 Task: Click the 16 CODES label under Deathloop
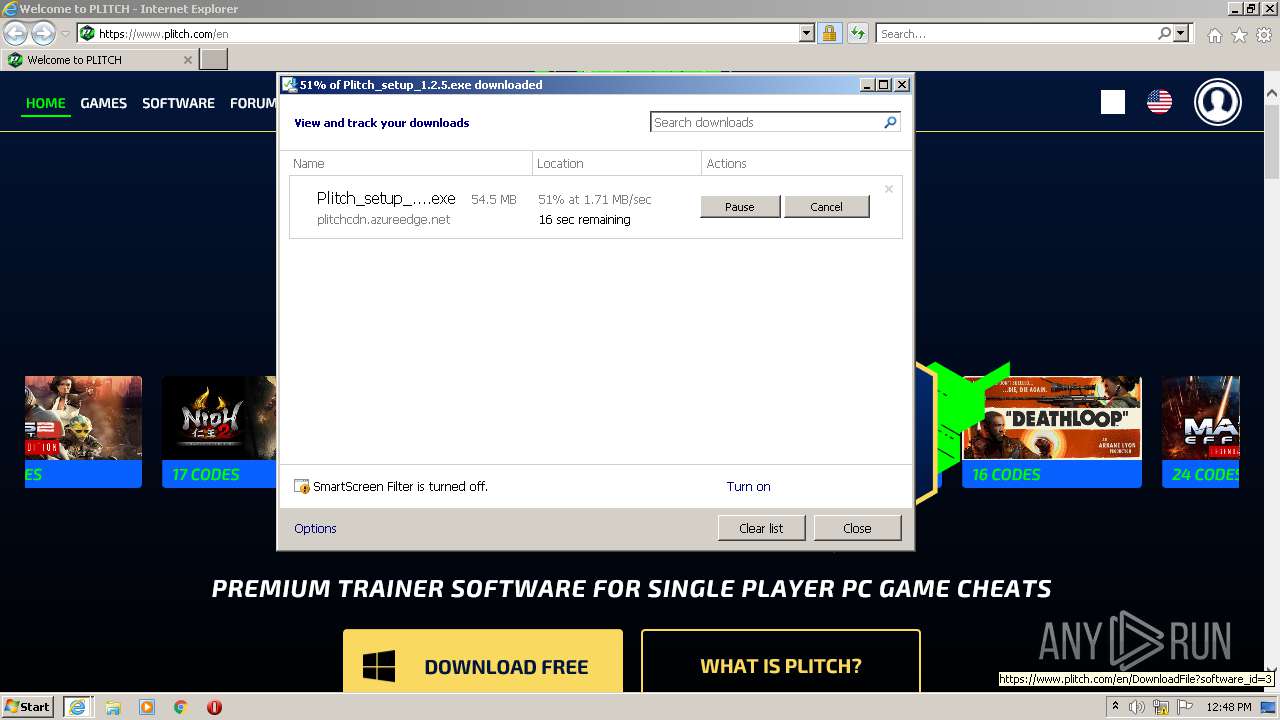click(x=1006, y=475)
